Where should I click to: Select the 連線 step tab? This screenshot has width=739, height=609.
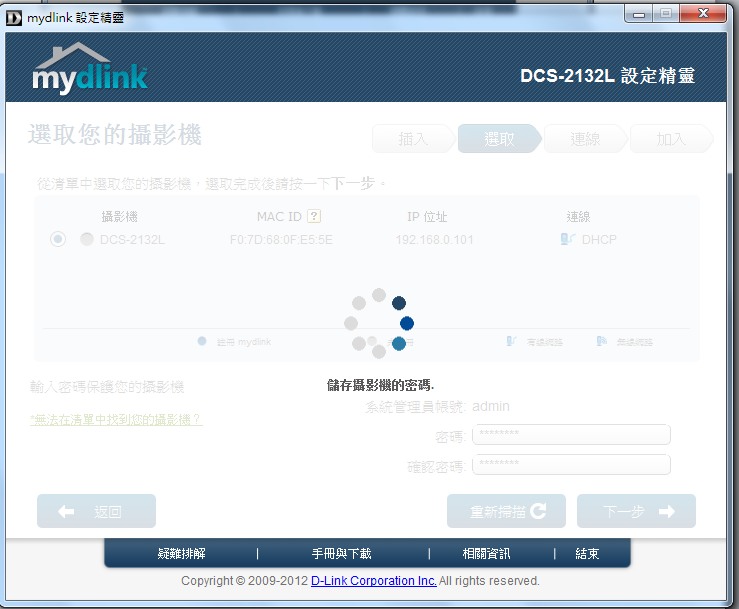(x=586, y=139)
